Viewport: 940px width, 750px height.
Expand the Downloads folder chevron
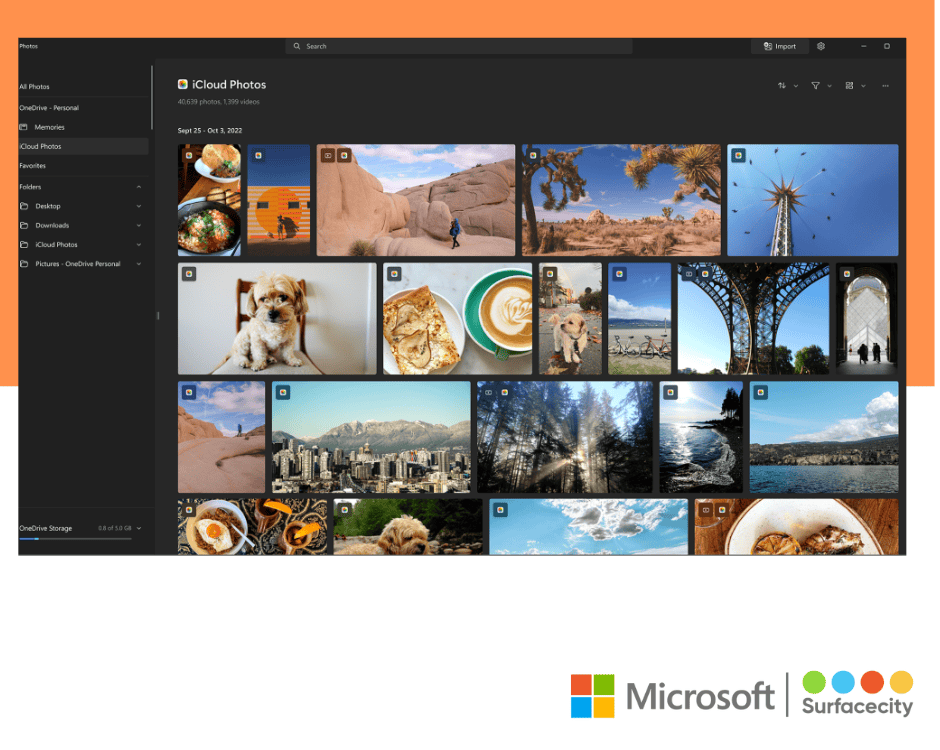tap(139, 226)
